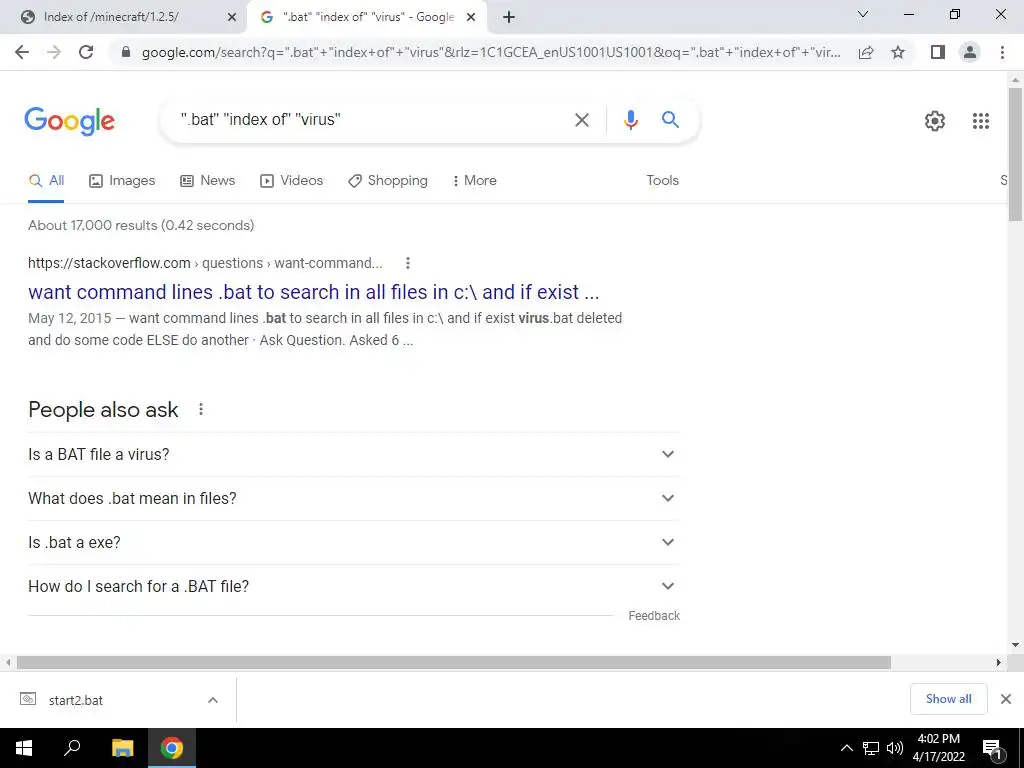Click the voice search microphone icon

(630, 120)
